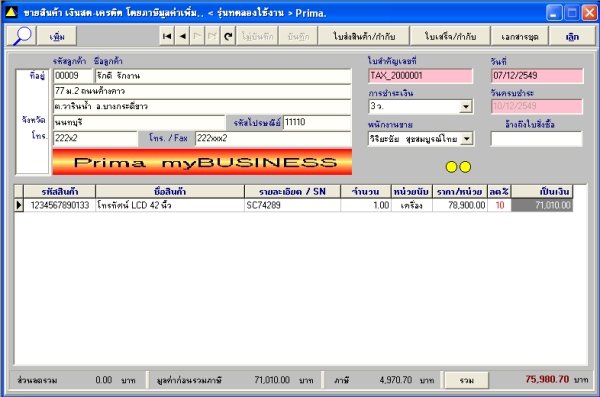Go to the first record

[x=167, y=36]
